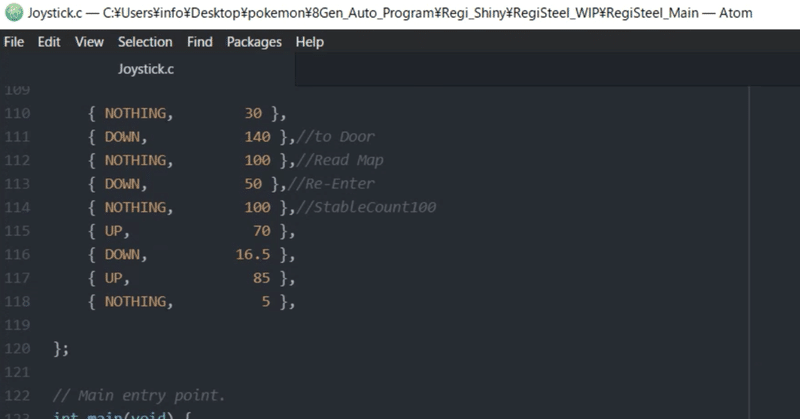
Task: Click line number 120 in gutter
Action: [17, 349]
